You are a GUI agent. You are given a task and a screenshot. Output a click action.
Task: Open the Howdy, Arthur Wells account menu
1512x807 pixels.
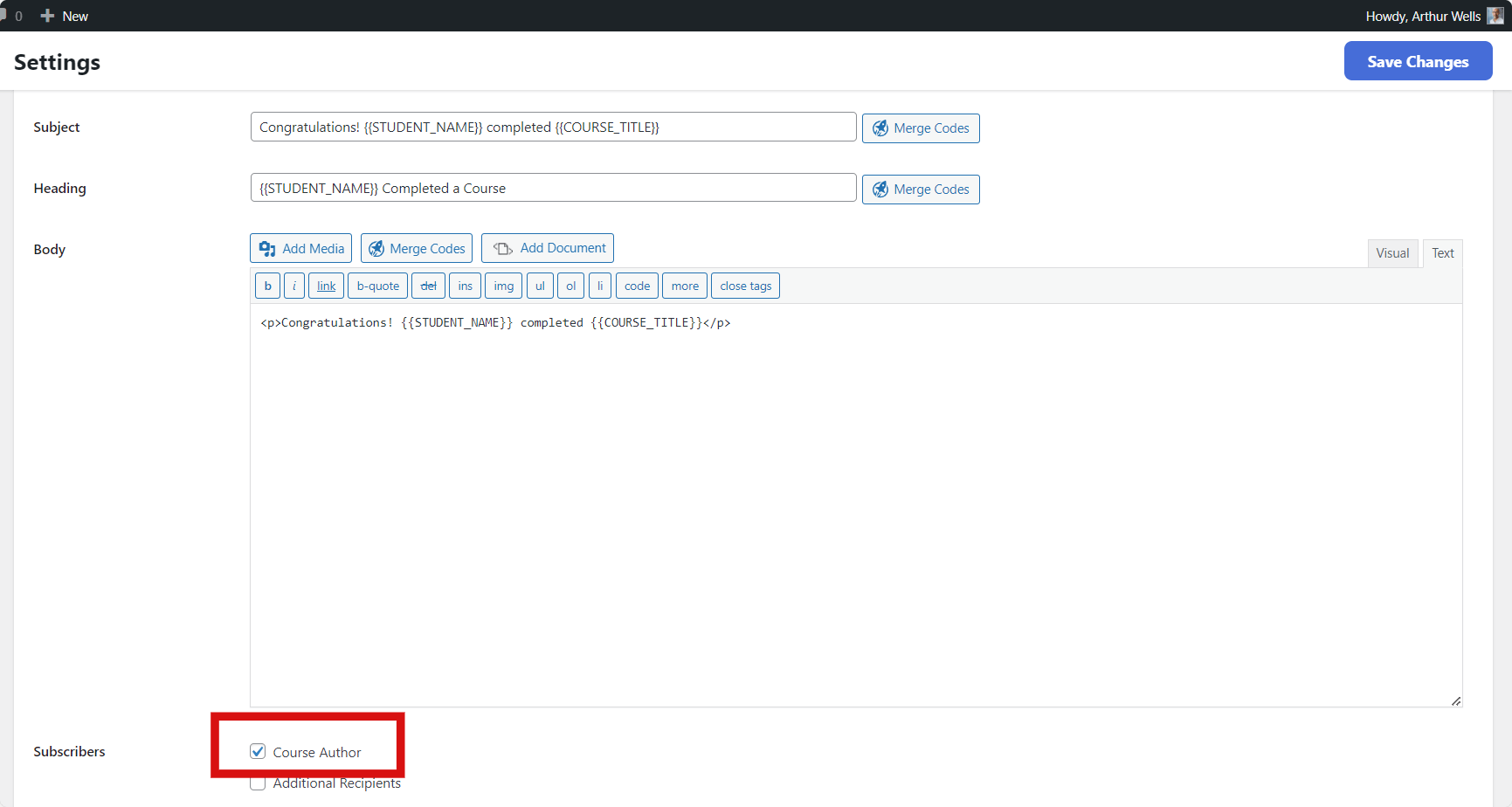pos(1433,16)
